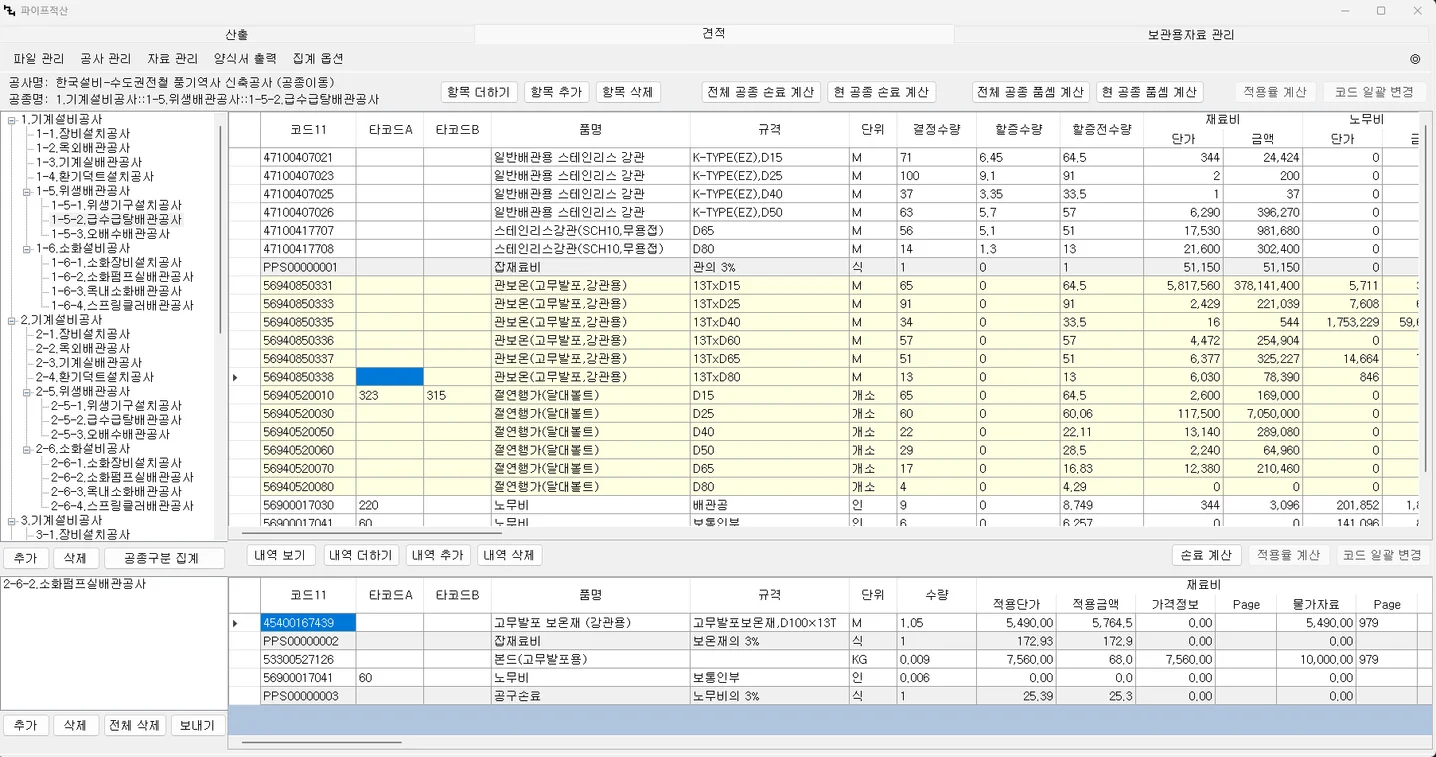This screenshot has height=757, width=1436.
Task: Run 현 공종 손료 계산
Action: [881, 92]
